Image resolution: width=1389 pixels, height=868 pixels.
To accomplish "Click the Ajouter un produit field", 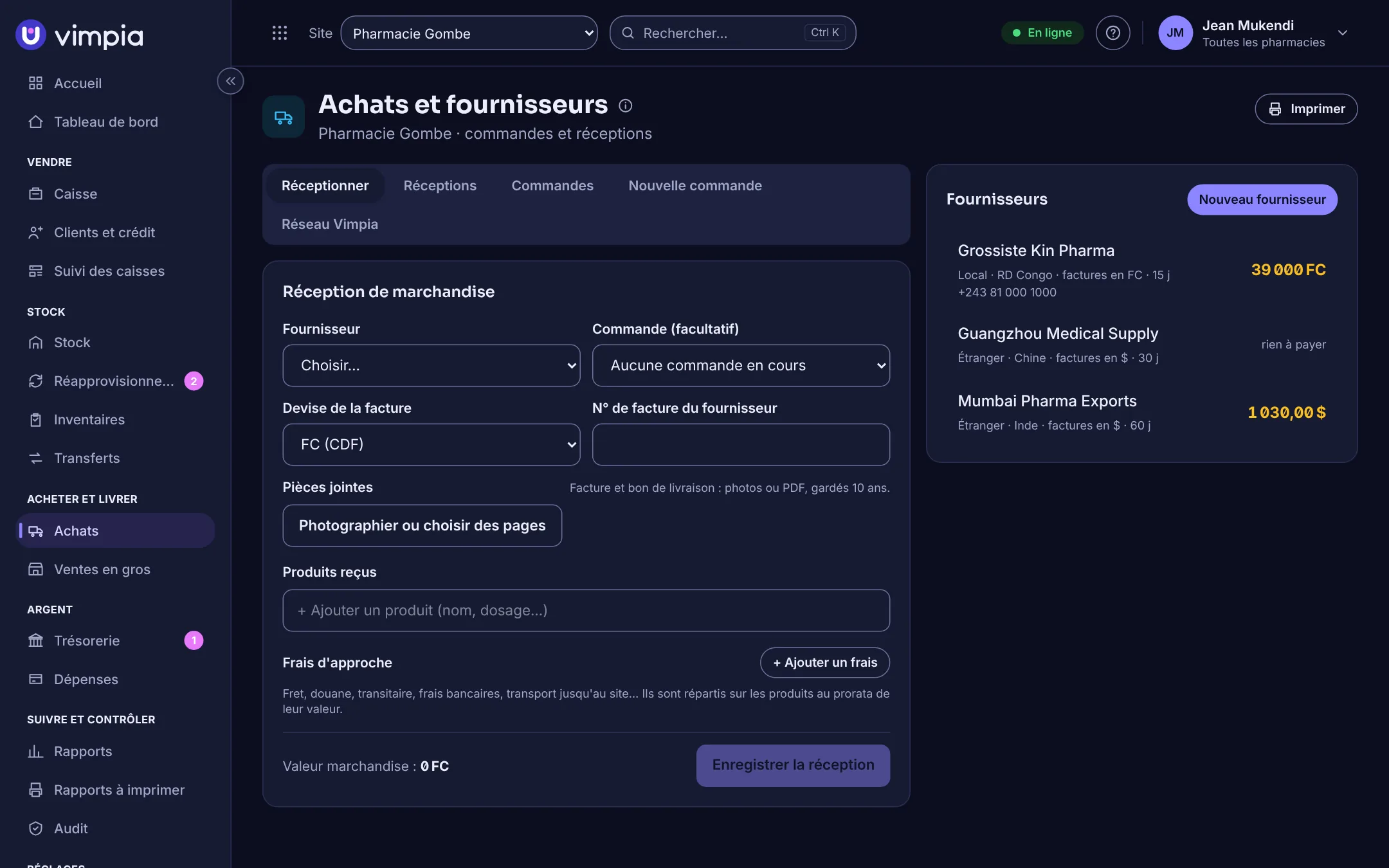I will pyautogui.click(x=586, y=610).
